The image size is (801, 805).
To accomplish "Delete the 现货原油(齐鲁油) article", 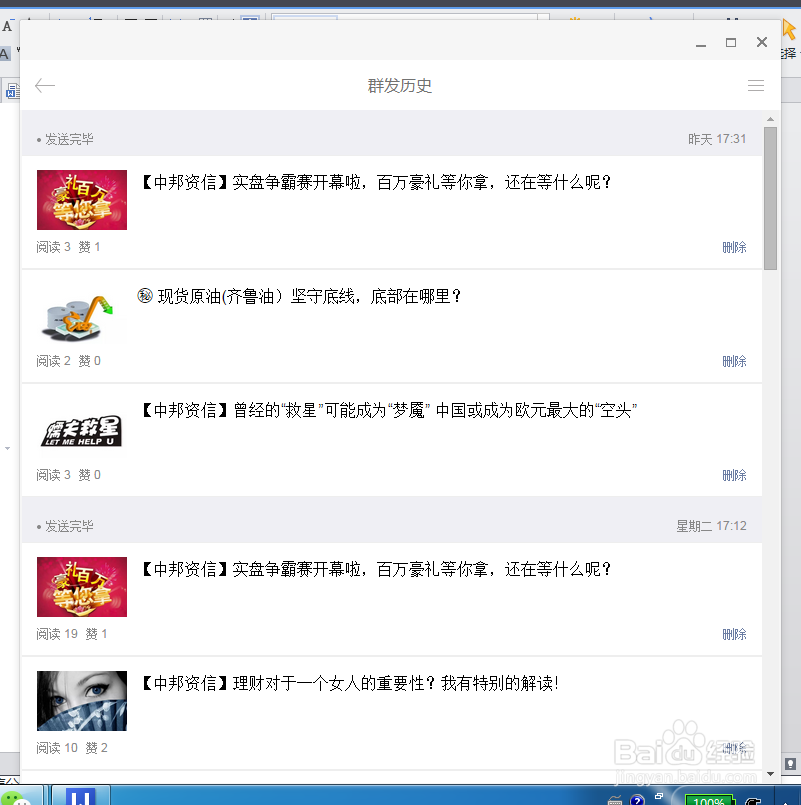I will (x=734, y=361).
